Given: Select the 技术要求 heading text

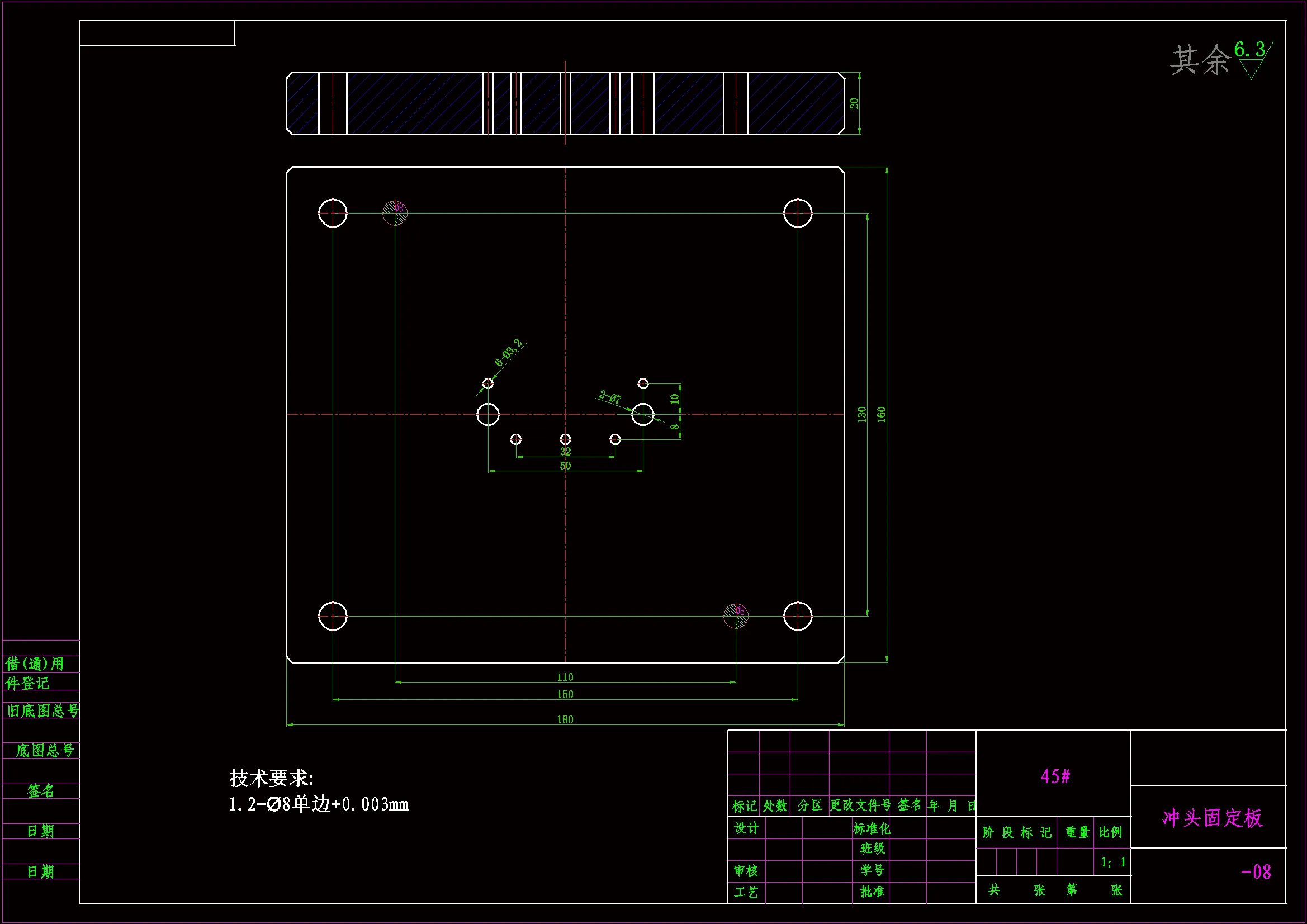Looking at the screenshot, I should tap(271, 778).
